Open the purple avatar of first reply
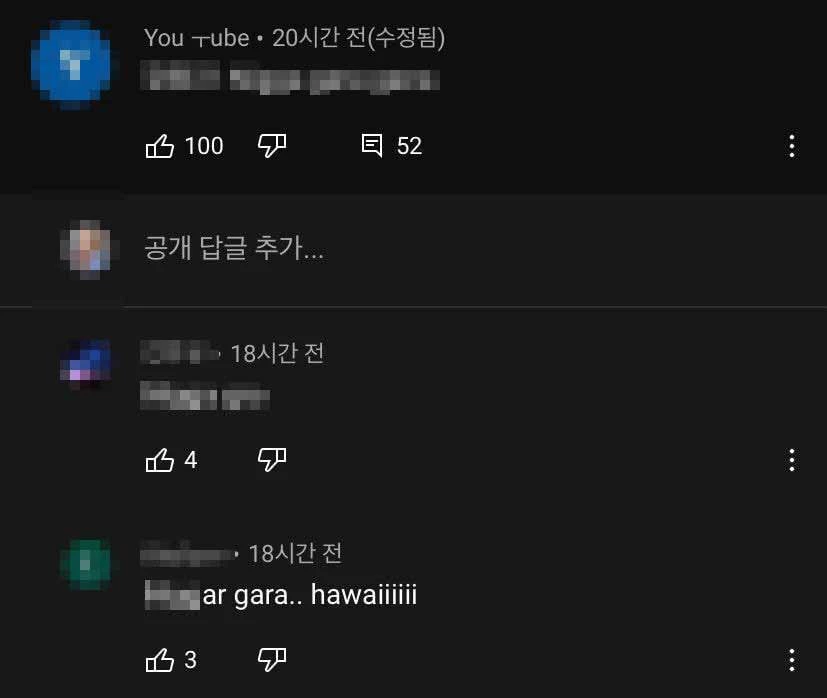The height and width of the screenshot is (698, 827). click(x=86, y=364)
